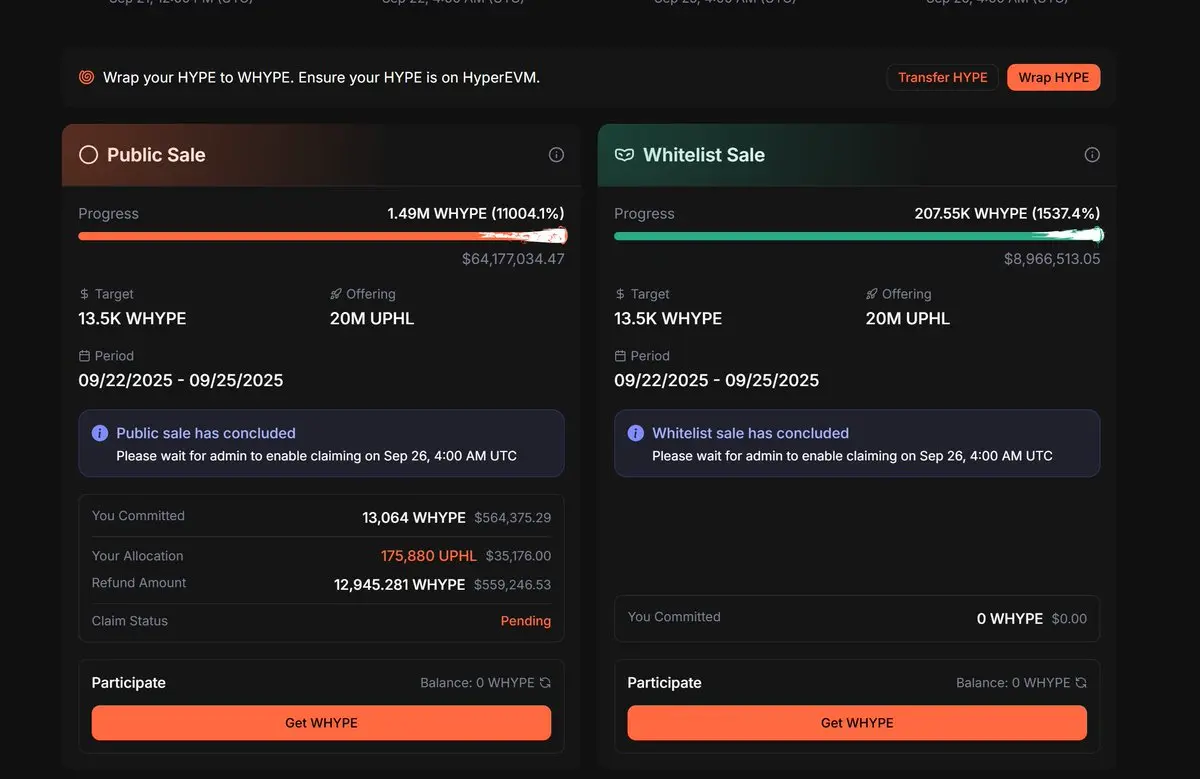Viewport: 1200px width, 779px height.
Task: Click the Whitelist Sale ticket icon
Action: tap(624, 155)
